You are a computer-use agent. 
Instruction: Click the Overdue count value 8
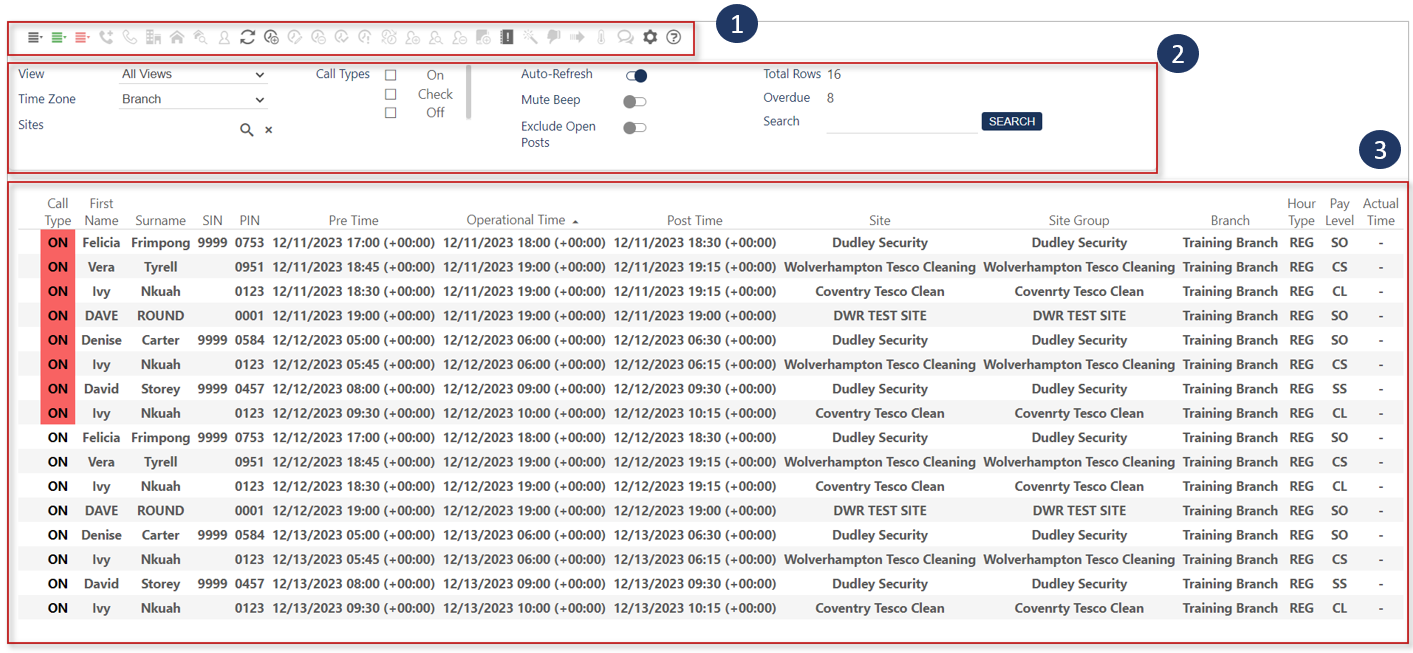pyautogui.click(x=831, y=98)
